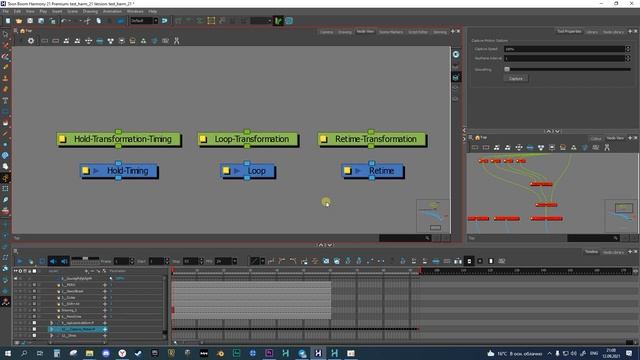The height and width of the screenshot is (360, 640).
Task: Open the File Explorer taskbar icon
Action: 89,353
